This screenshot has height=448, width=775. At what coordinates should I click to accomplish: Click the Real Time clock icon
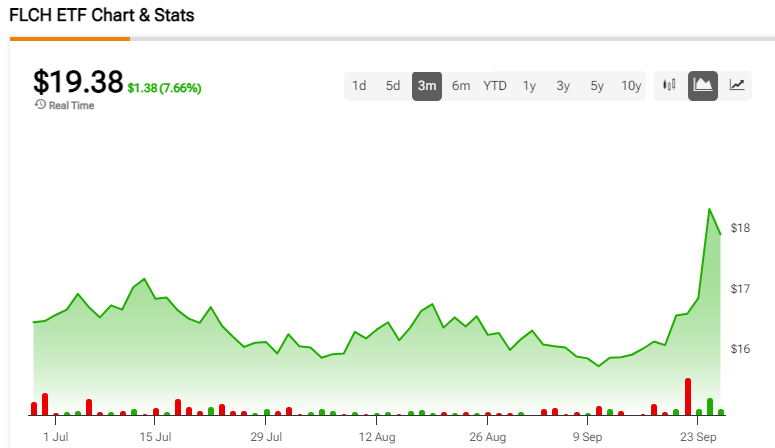pyautogui.click(x=40, y=105)
